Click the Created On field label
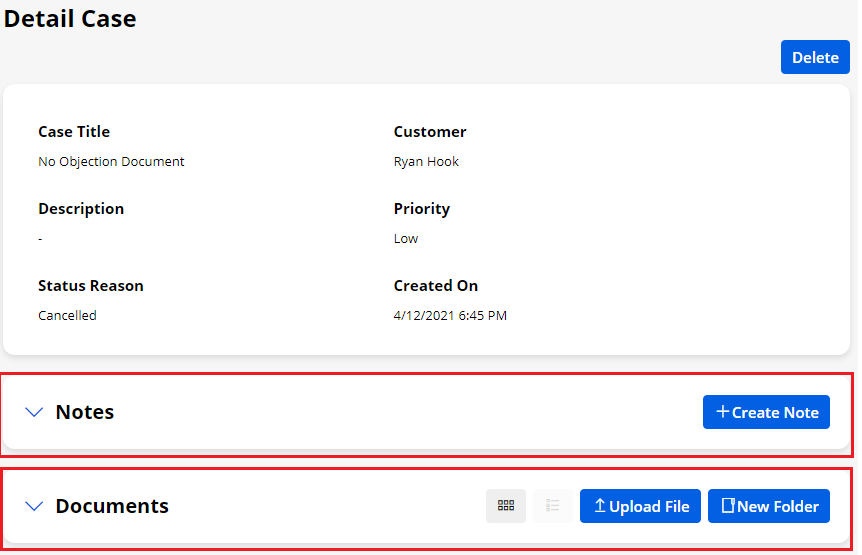The height and width of the screenshot is (555, 862). tap(436, 286)
